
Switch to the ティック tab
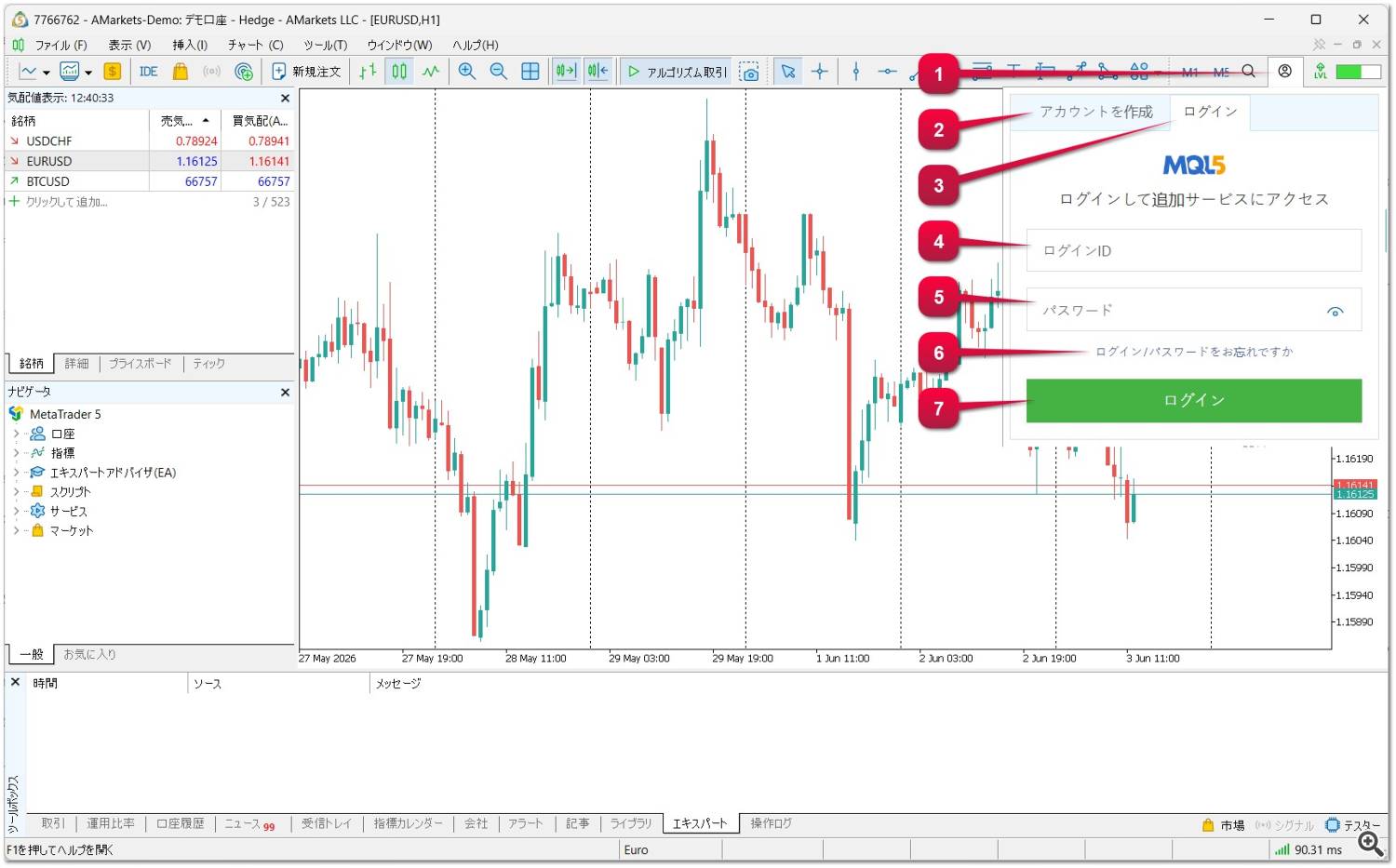click(x=208, y=364)
